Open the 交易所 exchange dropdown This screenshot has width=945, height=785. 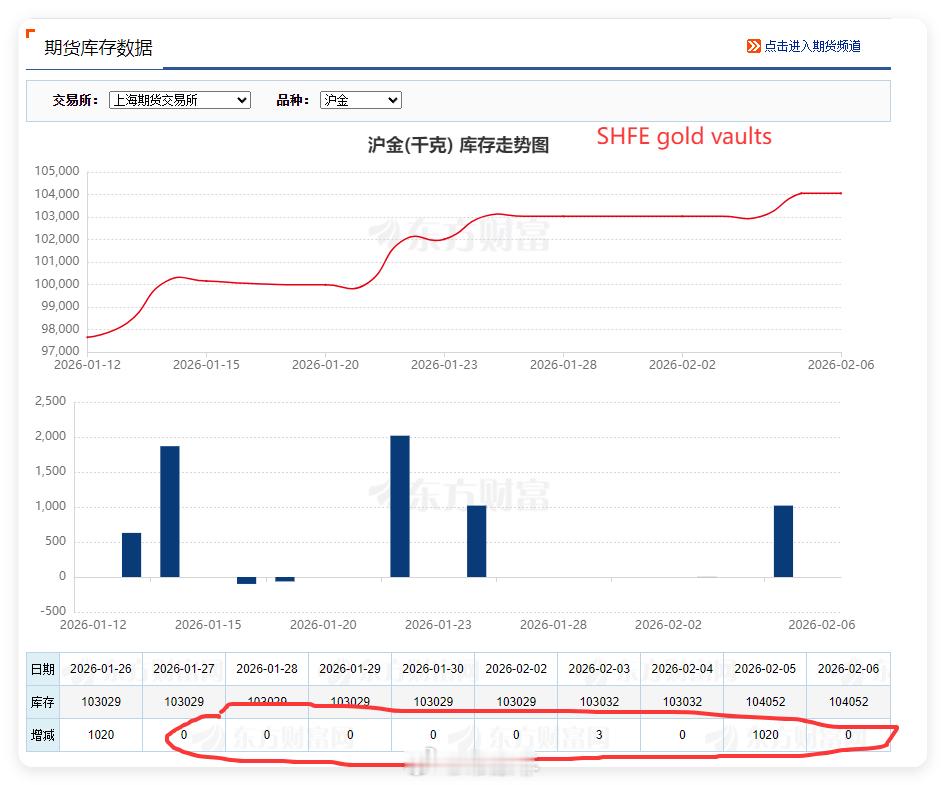(240, 100)
